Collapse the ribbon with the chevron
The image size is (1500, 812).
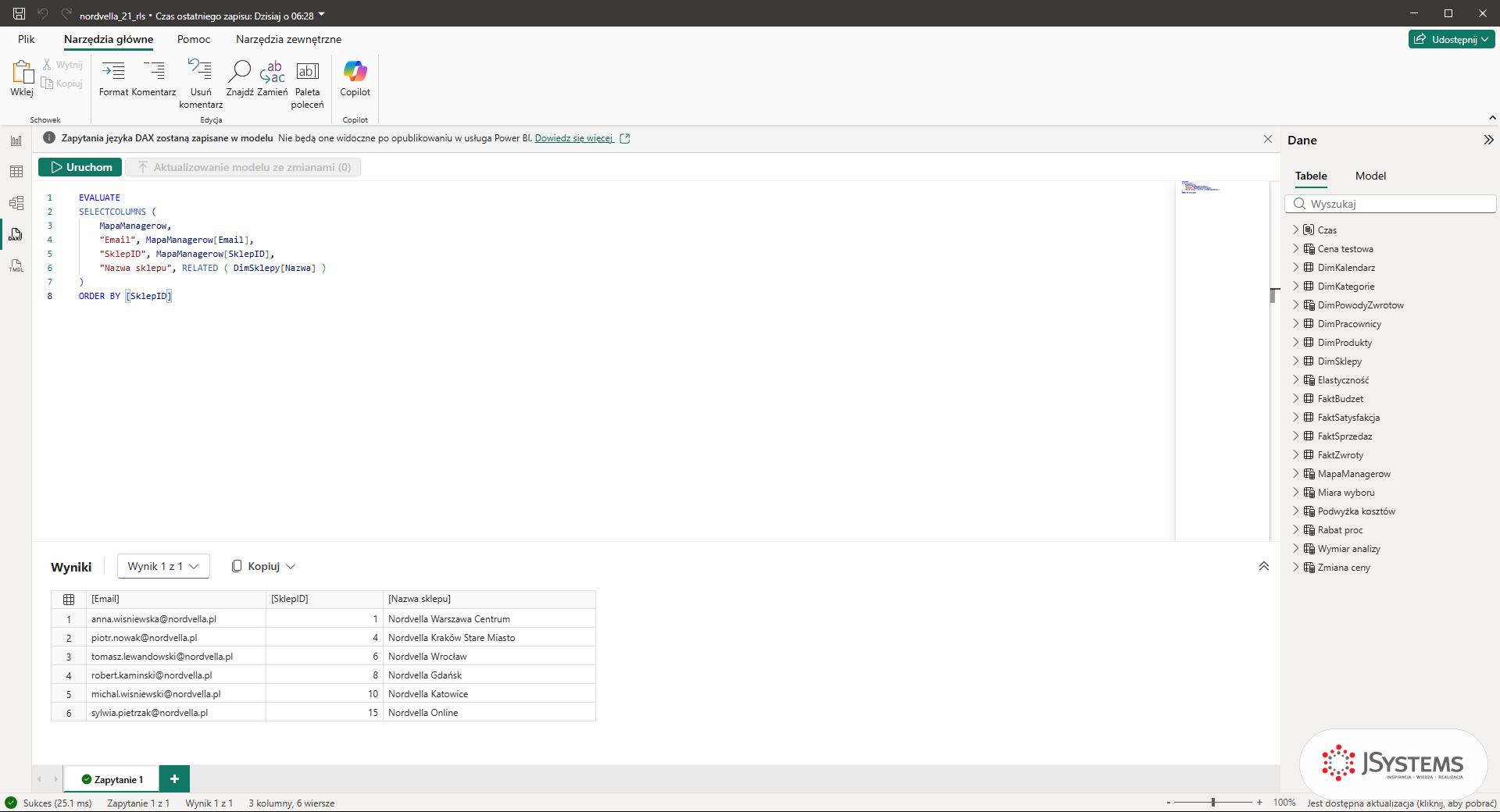click(x=1492, y=118)
